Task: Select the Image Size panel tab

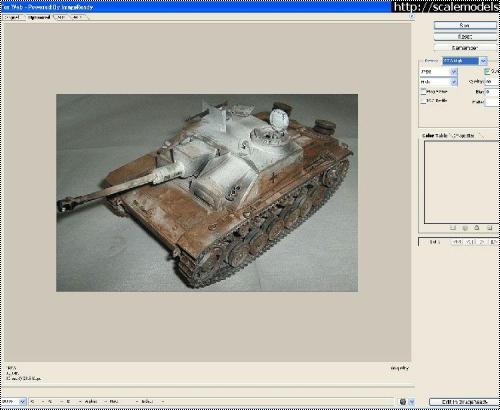Action: click(x=462, y=136)
